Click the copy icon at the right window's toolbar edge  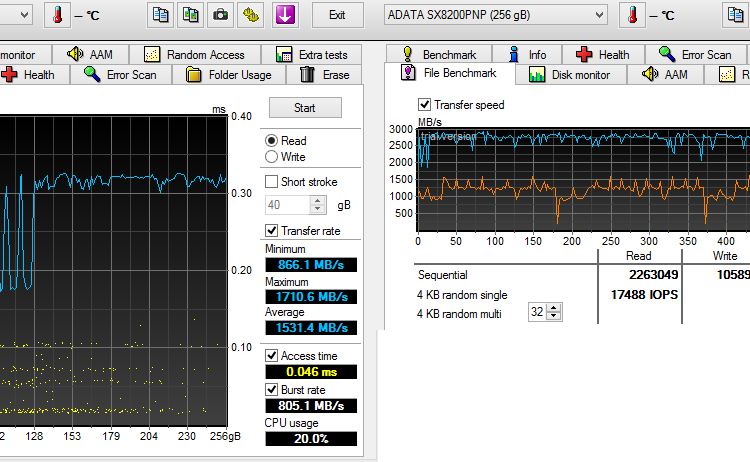(x=736, y=15)
